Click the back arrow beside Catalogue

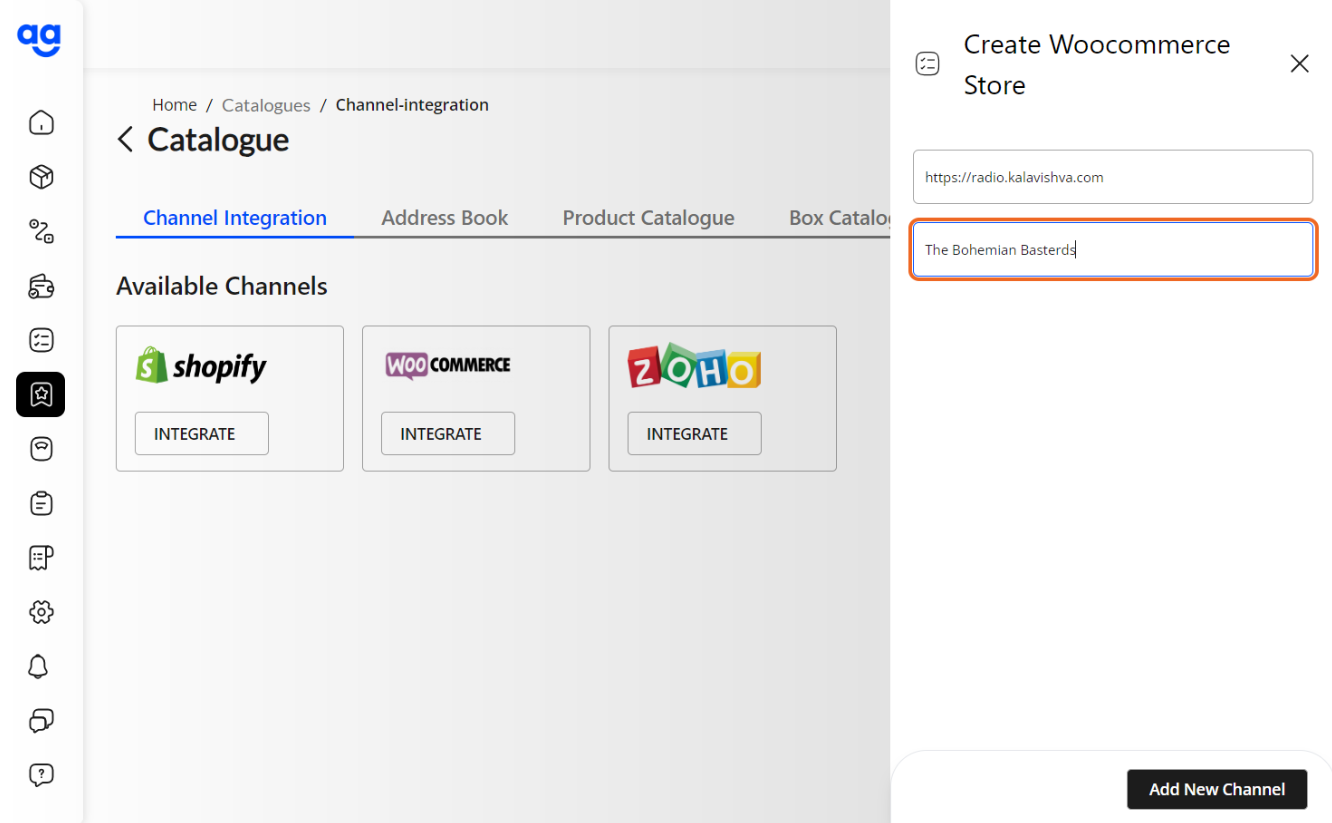125,140
